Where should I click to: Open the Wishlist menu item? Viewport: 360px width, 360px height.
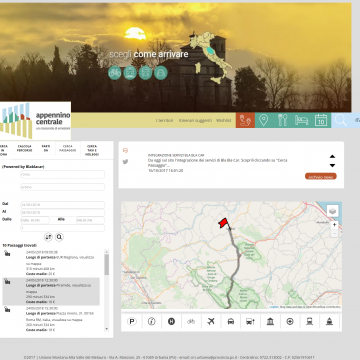pyautogui.click(x=223, y=120)
